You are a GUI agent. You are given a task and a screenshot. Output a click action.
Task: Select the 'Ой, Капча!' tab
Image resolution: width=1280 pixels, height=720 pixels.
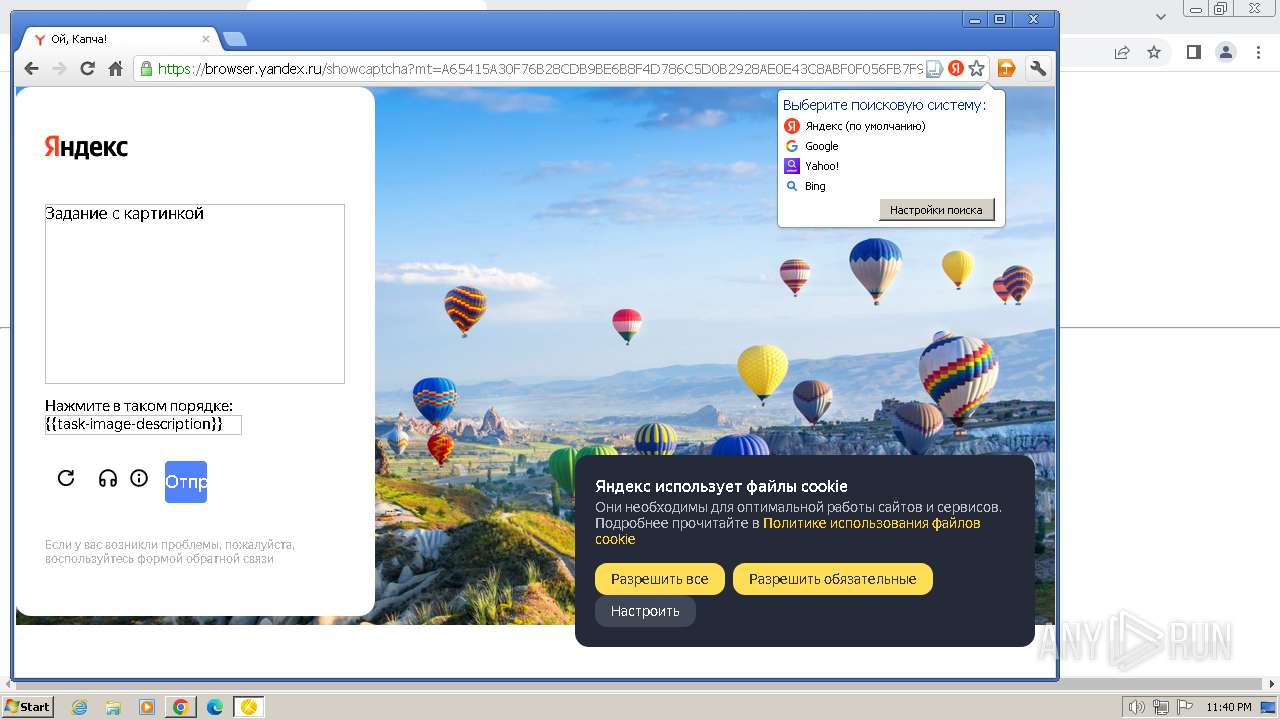pyautogui.click(x=120, y=39)
